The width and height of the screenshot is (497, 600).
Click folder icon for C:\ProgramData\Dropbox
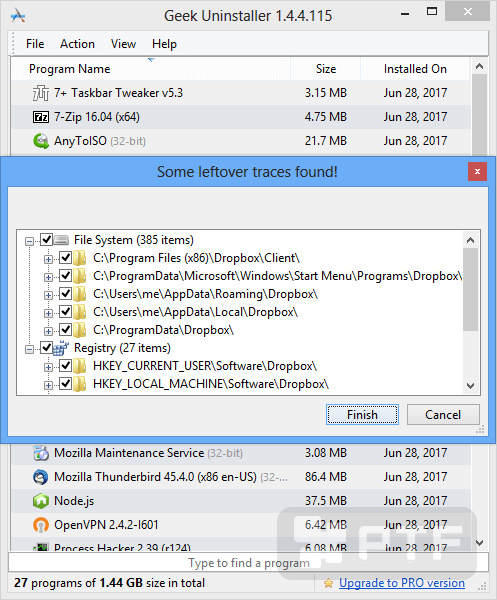[79, 330]
